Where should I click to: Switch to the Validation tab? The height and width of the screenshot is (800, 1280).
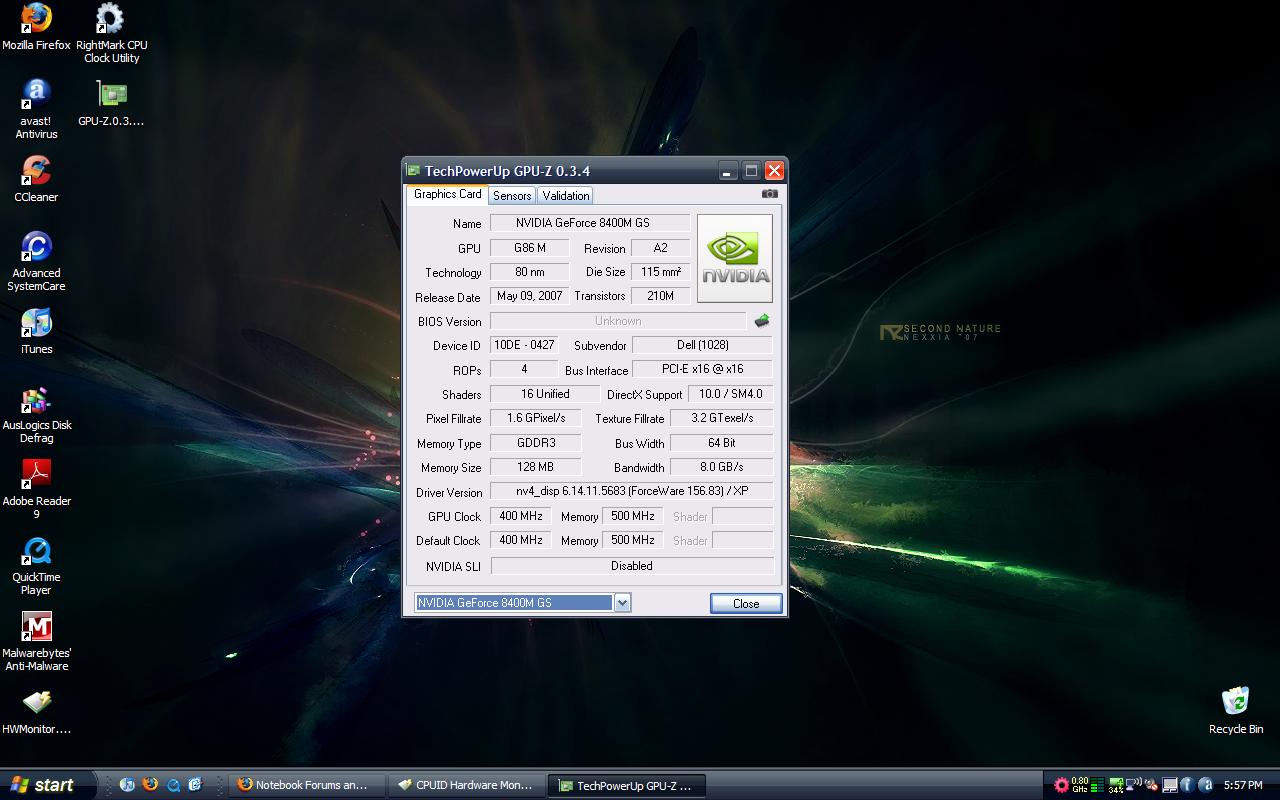coord(566,195)
